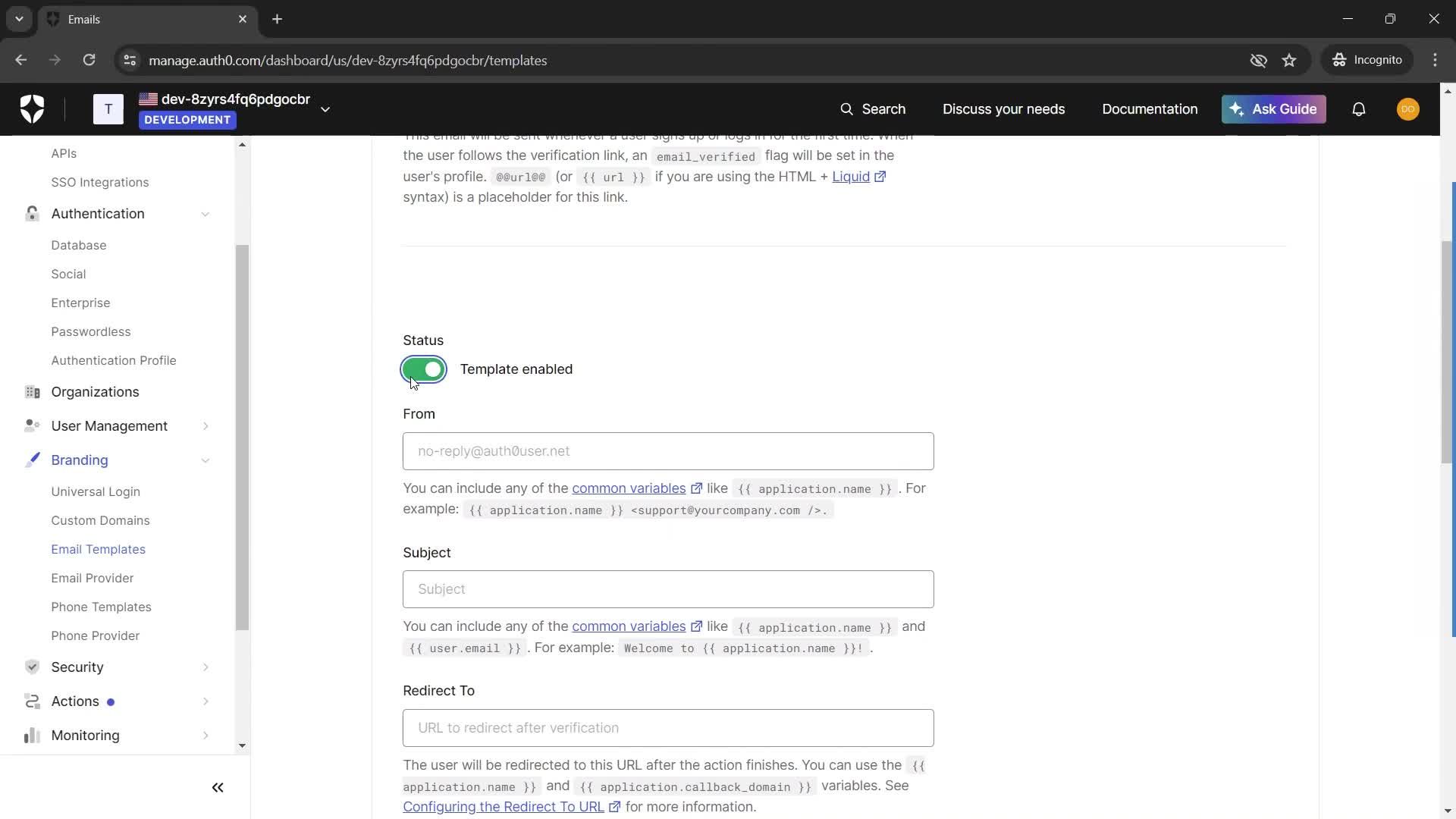Click the User Management people icon
Screen dimensions: 1456x819
pos(32,426)
